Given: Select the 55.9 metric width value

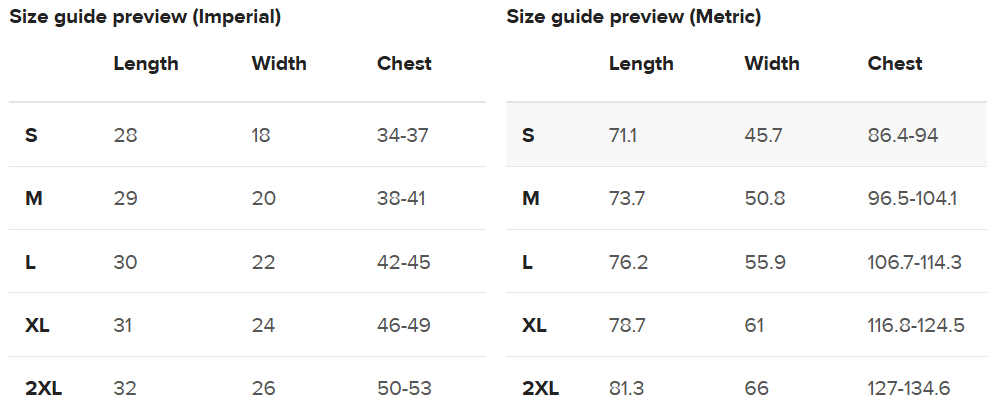Looking at the screenshot, I should click(x=763, y=262).
